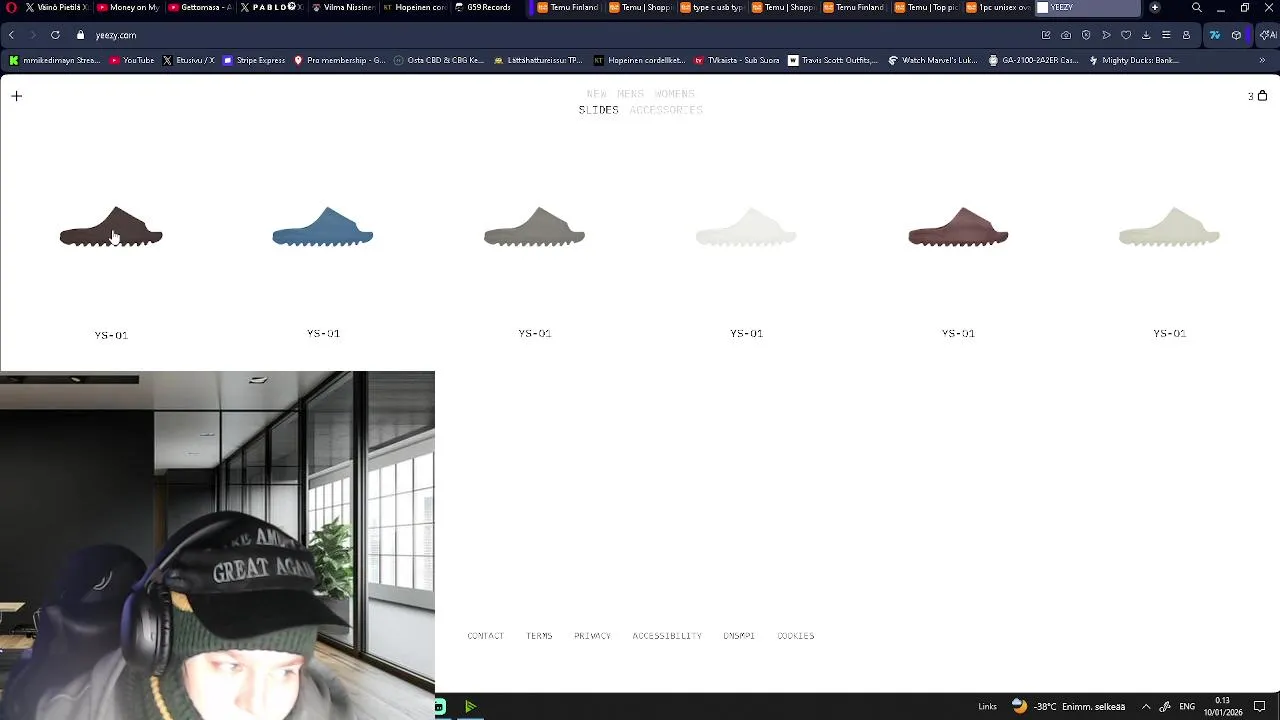Viewport: 1280px width, 720px height.
Task: Go back with the browser back arrow
Action: click(x=11, y=35)
